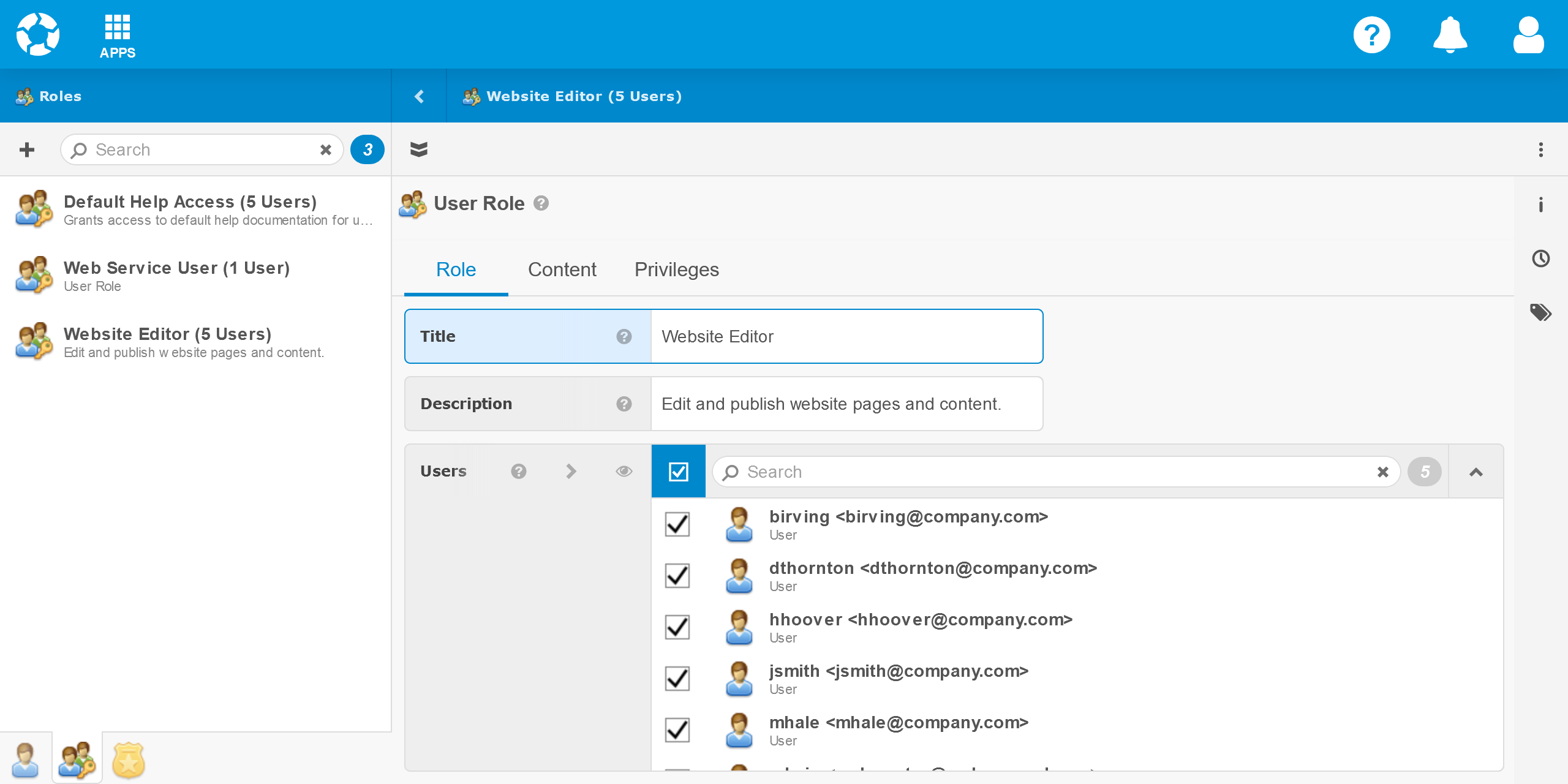Expand all sections with double chevron
This screenshot has height=784, width=1568.
tap(419, 149)
